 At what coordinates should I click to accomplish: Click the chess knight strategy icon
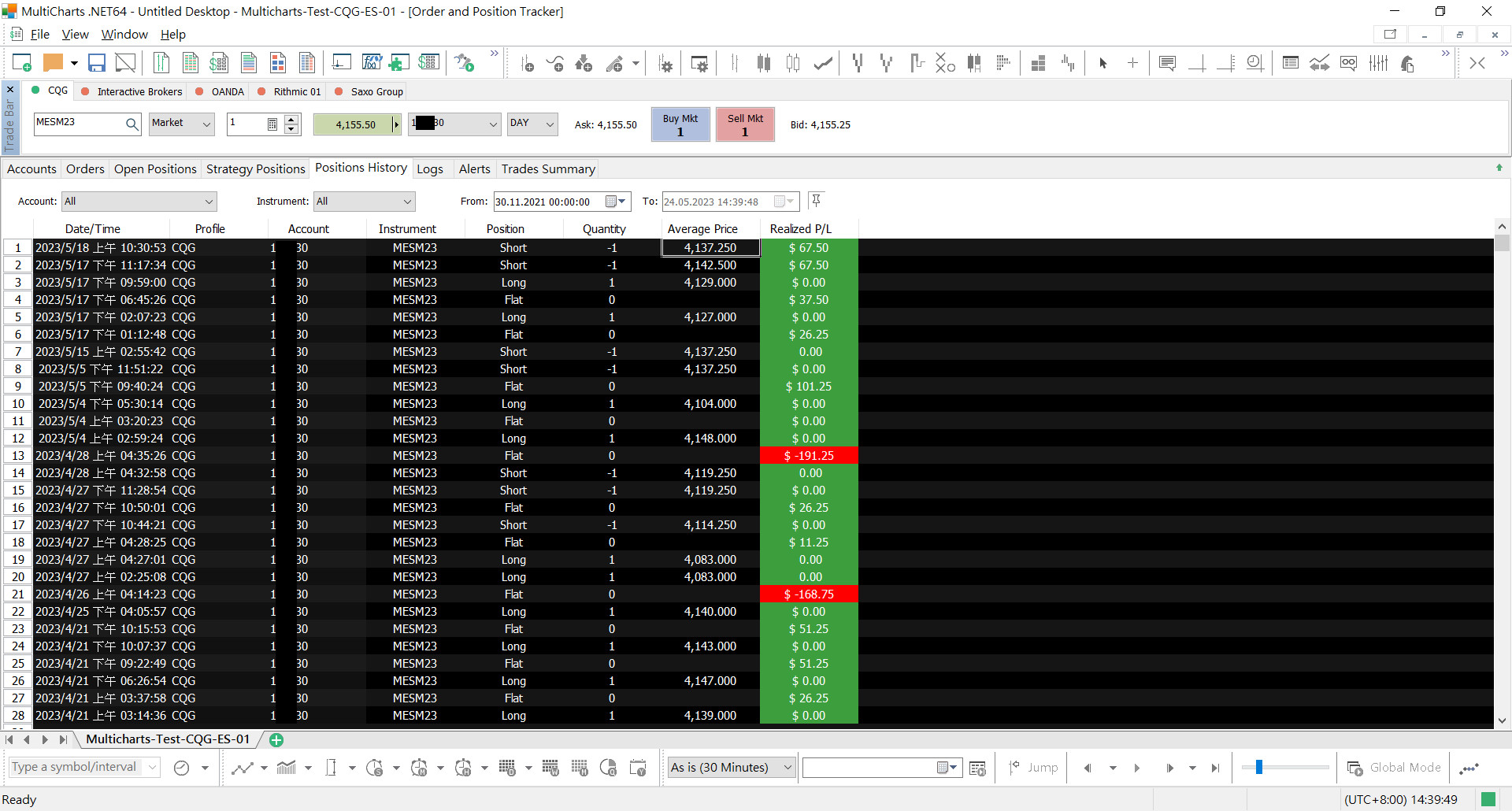(x=1408, y=63)
